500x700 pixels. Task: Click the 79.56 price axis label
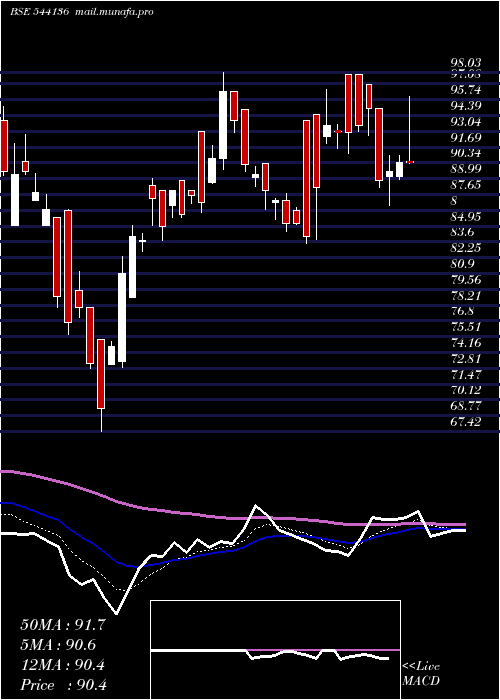click(x=465, y=279)
